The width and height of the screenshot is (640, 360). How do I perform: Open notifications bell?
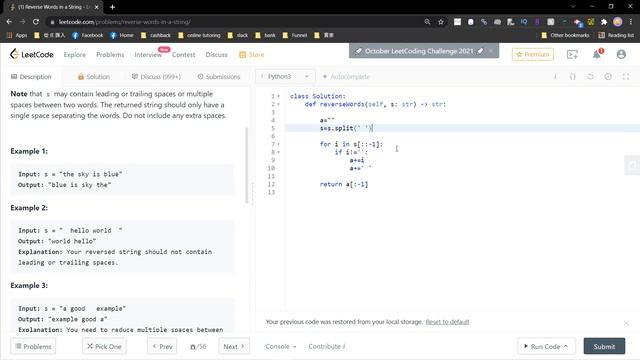point(597,54)
